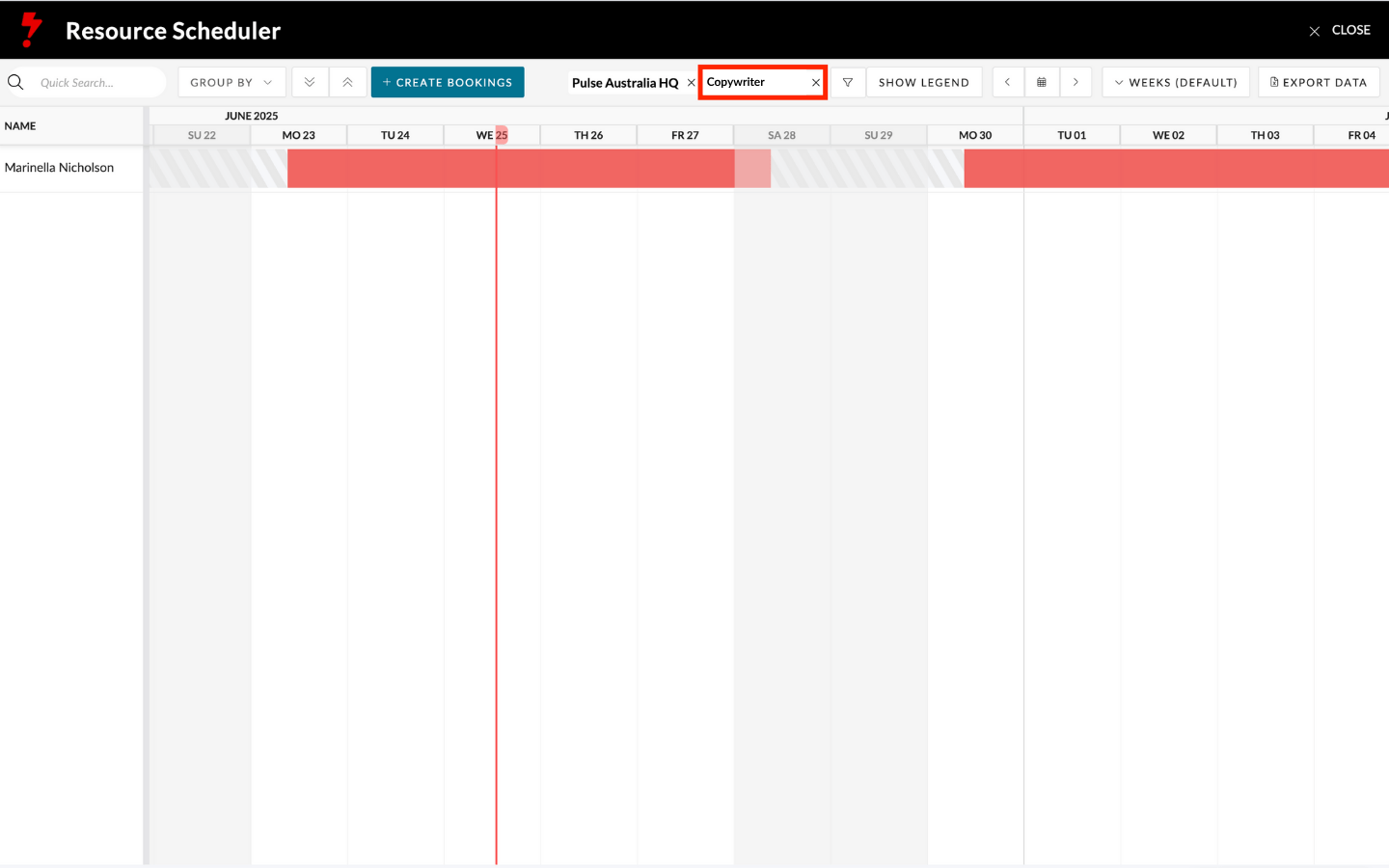Open the funnel filter icon
Viewport: 1389px width, 868px height.
848,82
